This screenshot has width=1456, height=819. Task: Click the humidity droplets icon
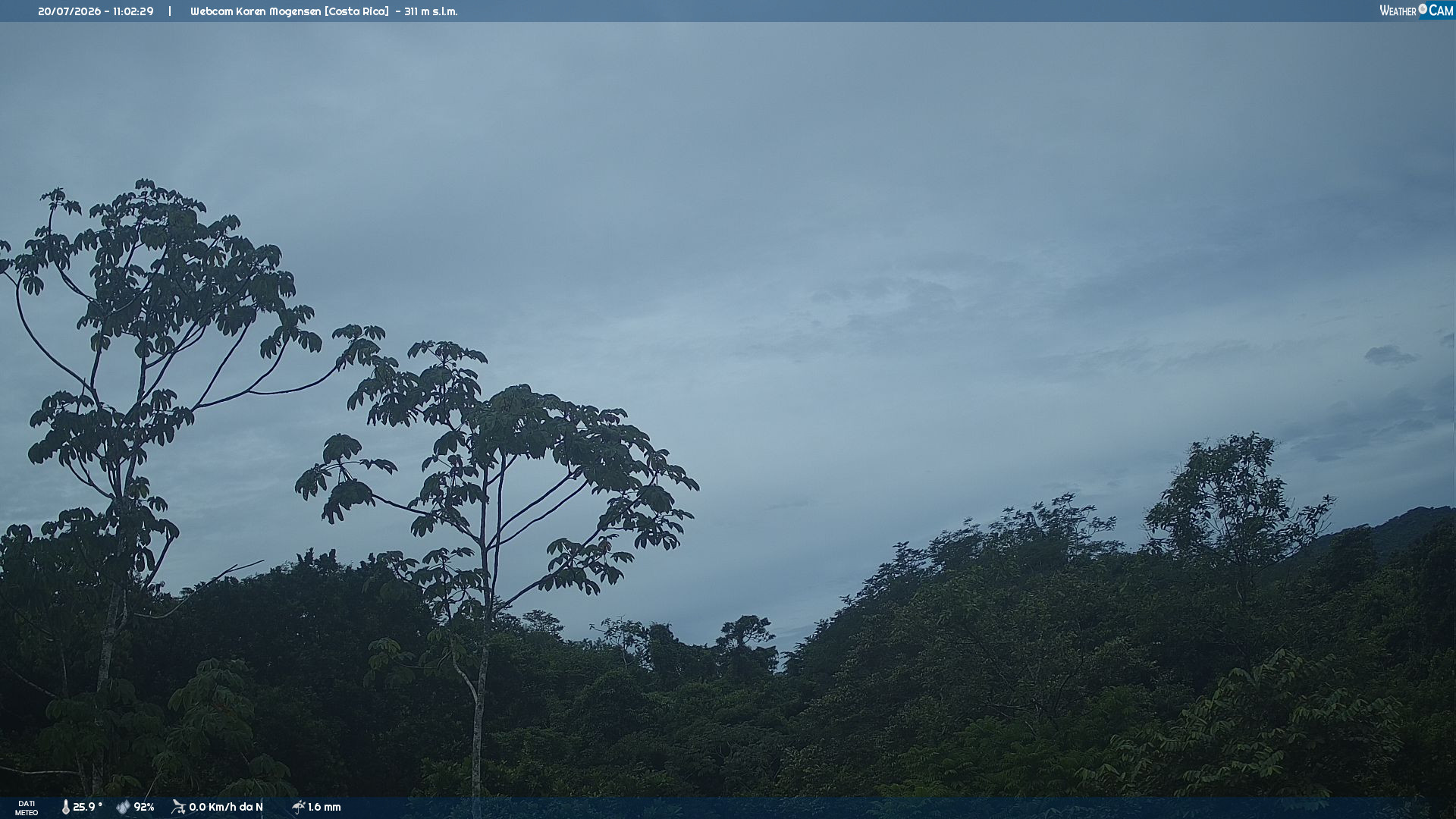[x=123, y=808]
